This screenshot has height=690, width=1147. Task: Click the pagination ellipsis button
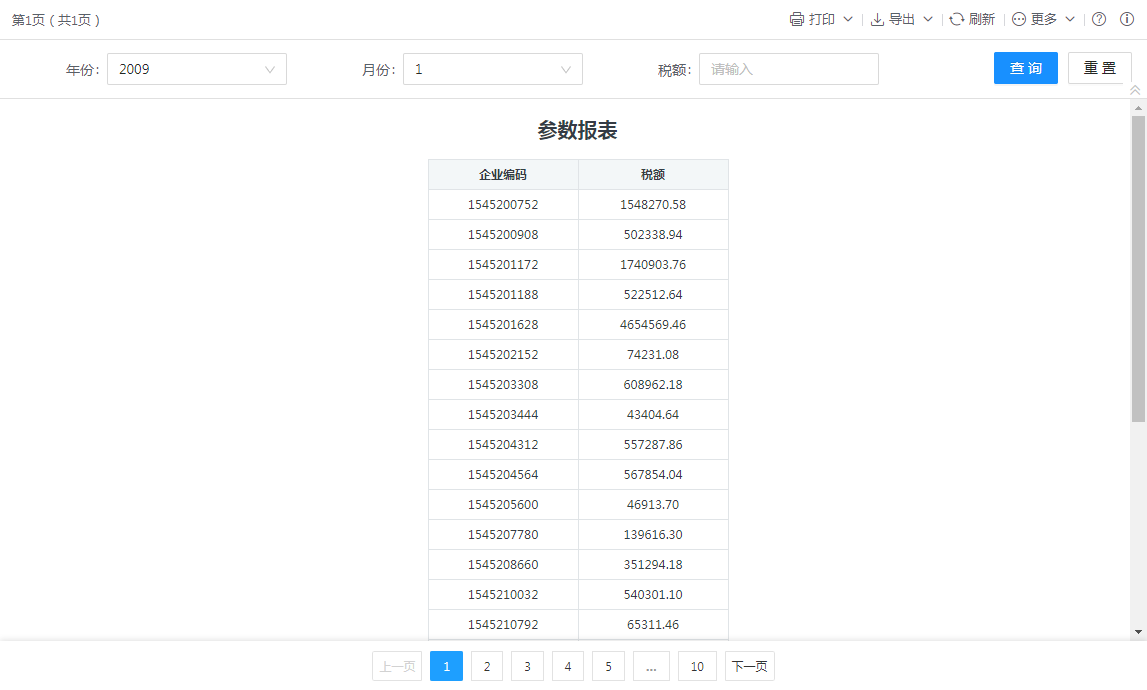click(651, 666)
